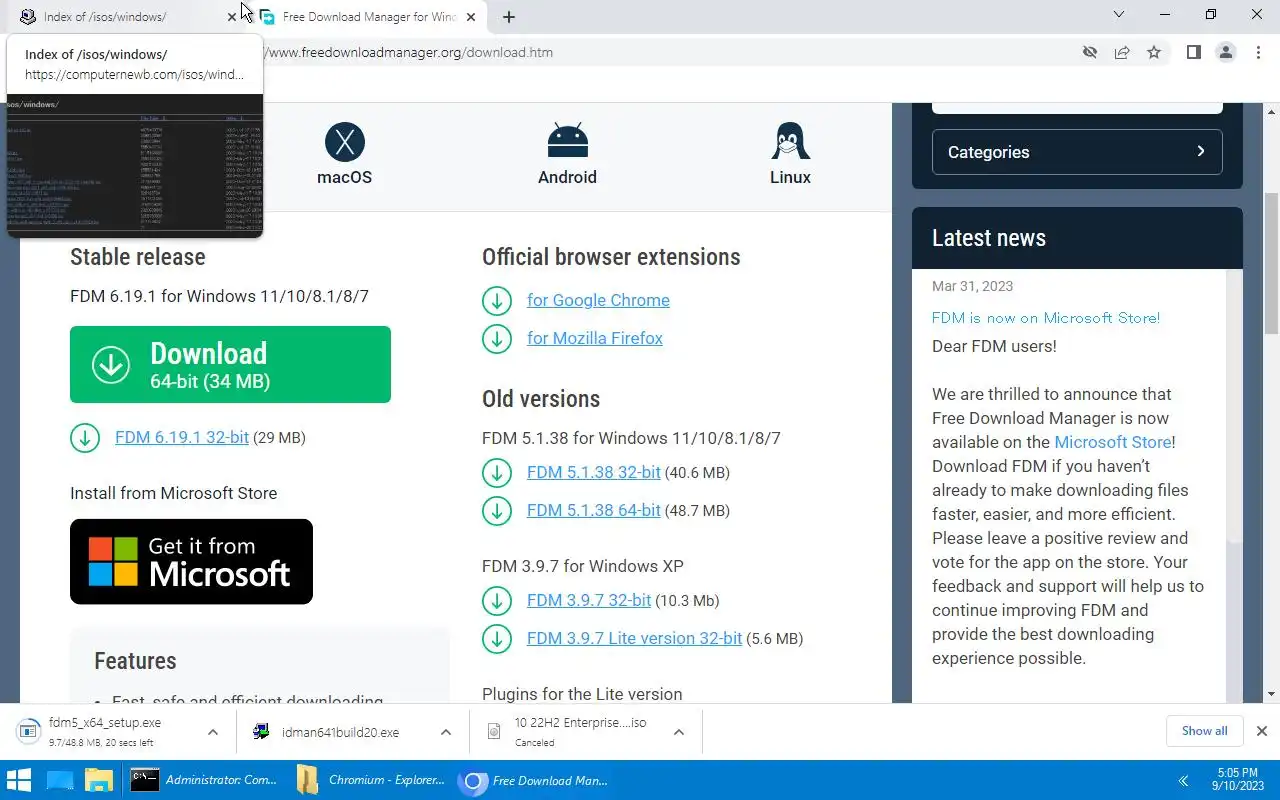The image size is (1280, 800).
Task: Click the address bar URL
Action: pyautogui.click(x=411, y=52)
